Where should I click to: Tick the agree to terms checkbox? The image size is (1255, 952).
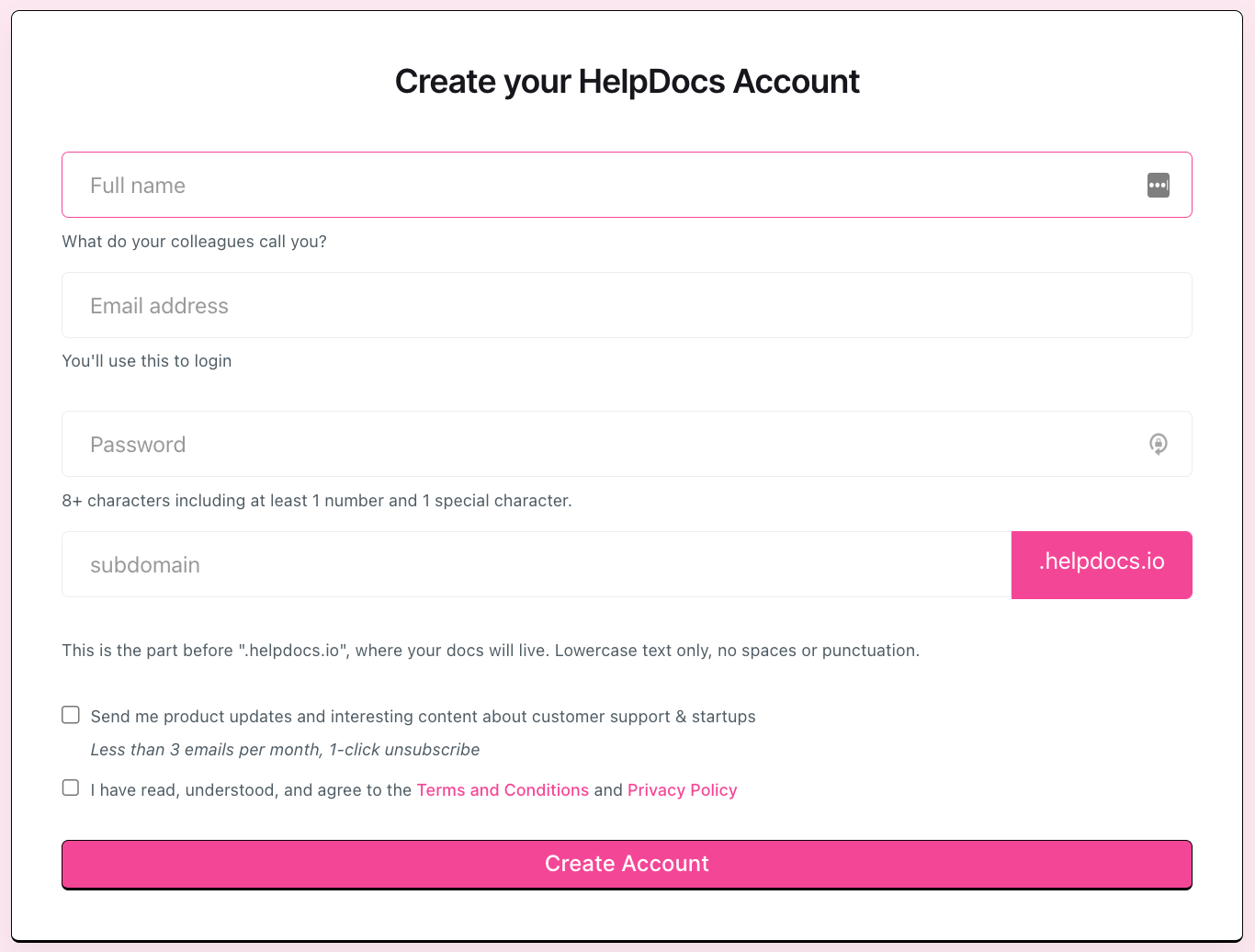[x=71, y=788]
